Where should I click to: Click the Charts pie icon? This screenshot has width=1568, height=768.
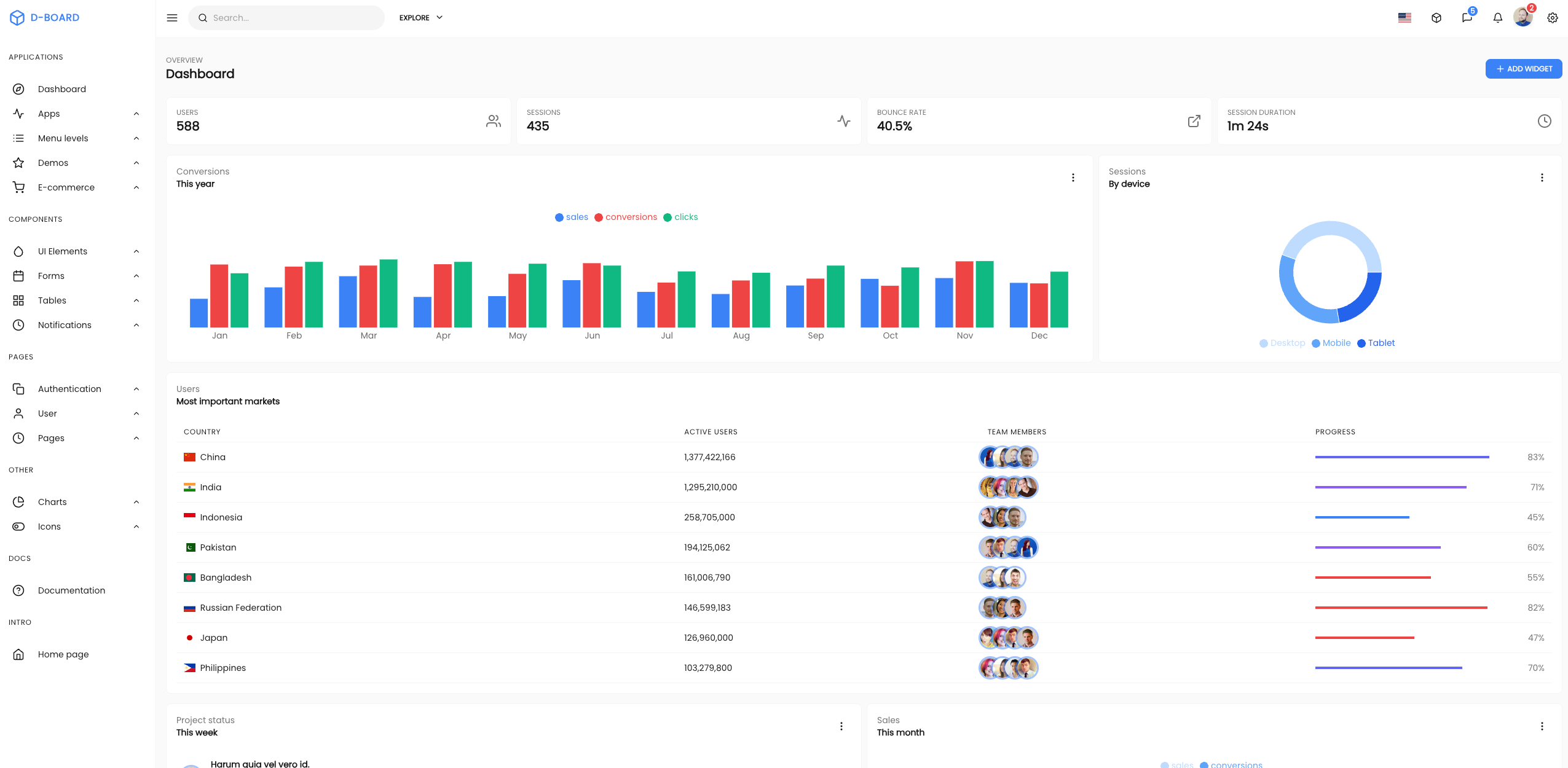pos(18,502)
